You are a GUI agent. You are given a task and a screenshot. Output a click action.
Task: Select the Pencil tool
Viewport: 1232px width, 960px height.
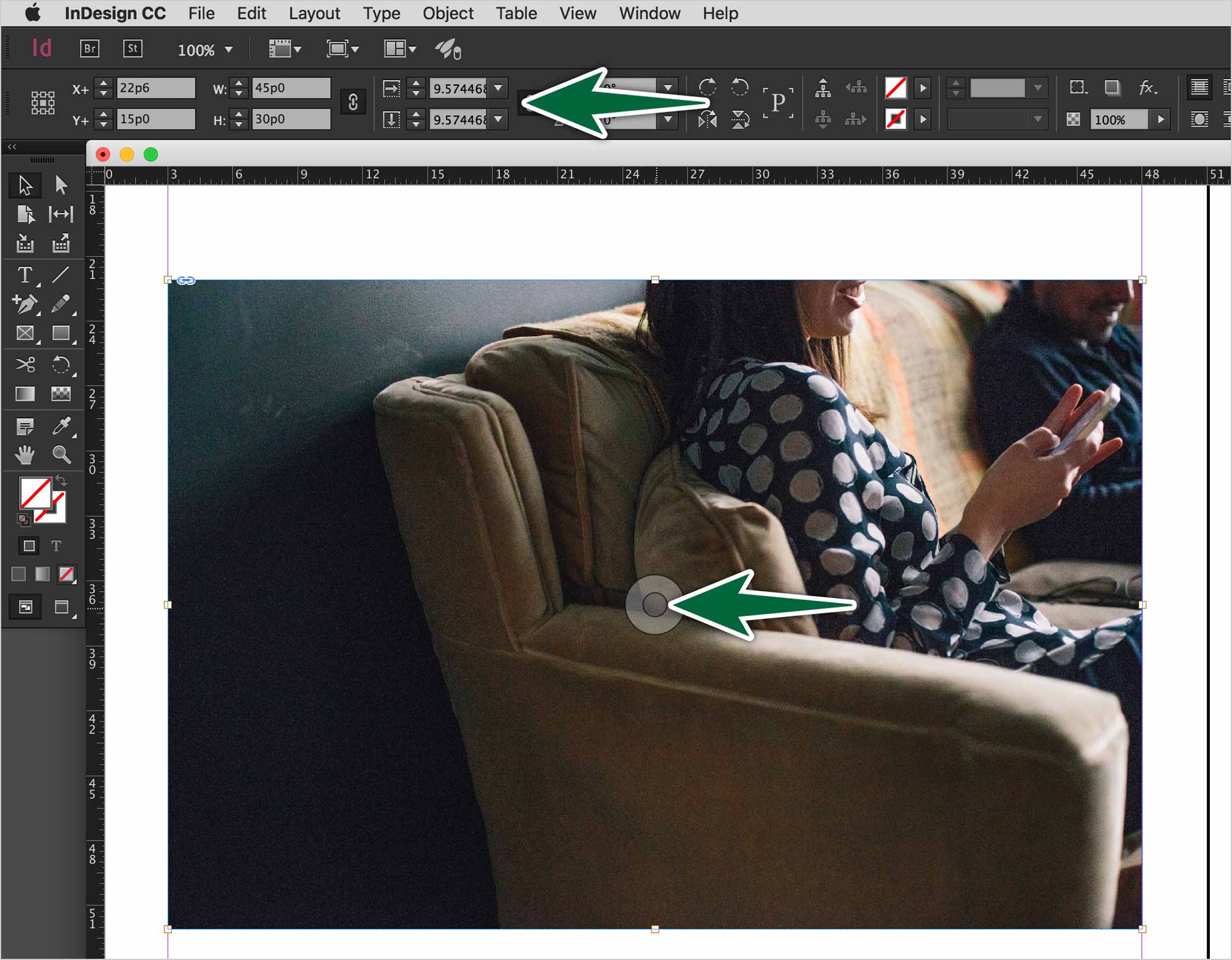(x=61, y=304)
